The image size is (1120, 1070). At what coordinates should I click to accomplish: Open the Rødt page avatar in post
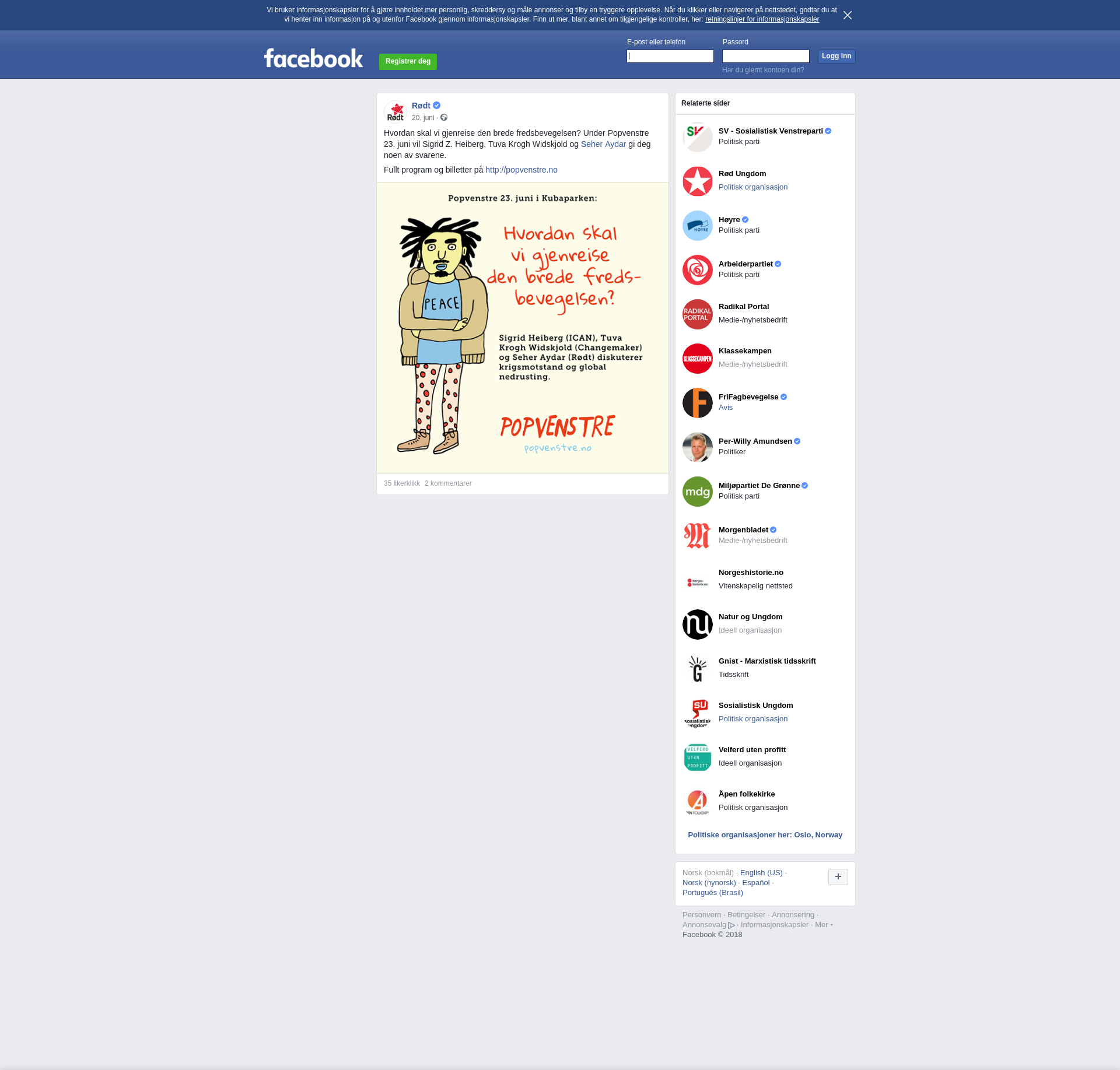click(395, 111)
